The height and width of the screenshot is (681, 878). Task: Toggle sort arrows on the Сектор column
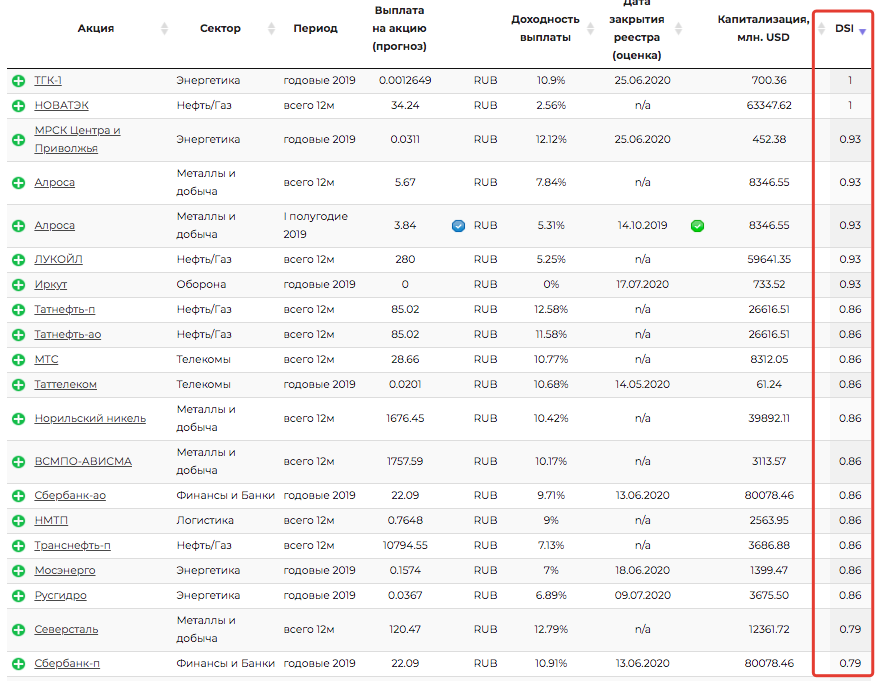tap(271, 29)
